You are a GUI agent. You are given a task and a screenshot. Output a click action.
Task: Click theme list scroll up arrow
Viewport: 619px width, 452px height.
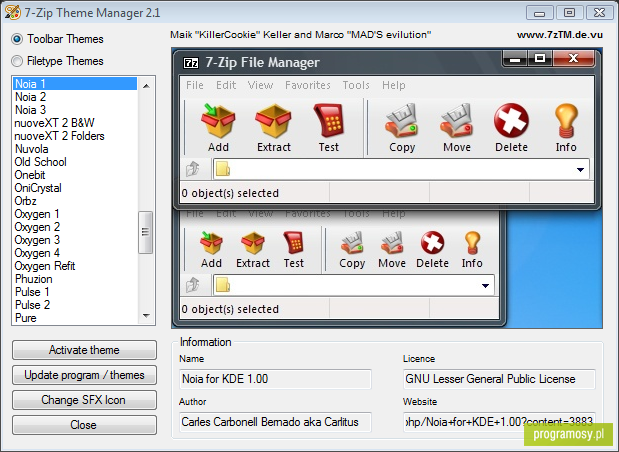tap(146, 86)
